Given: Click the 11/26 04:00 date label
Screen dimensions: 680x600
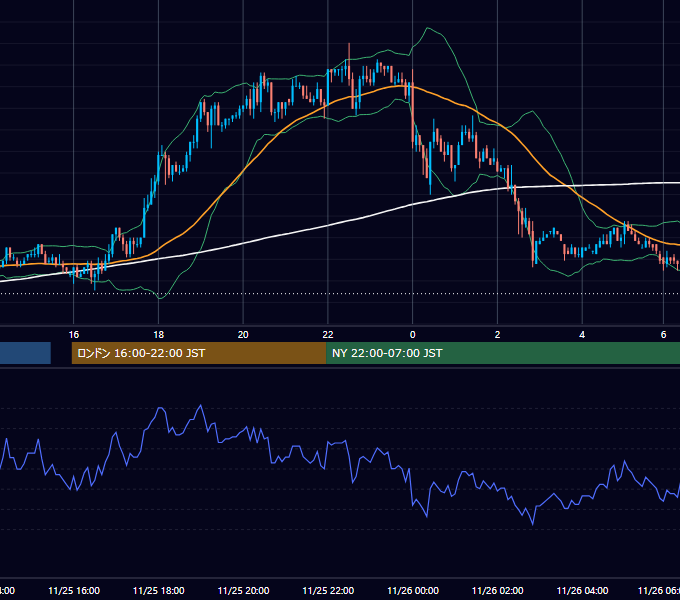Looking at the screenshot, I should tap(582, 591).
